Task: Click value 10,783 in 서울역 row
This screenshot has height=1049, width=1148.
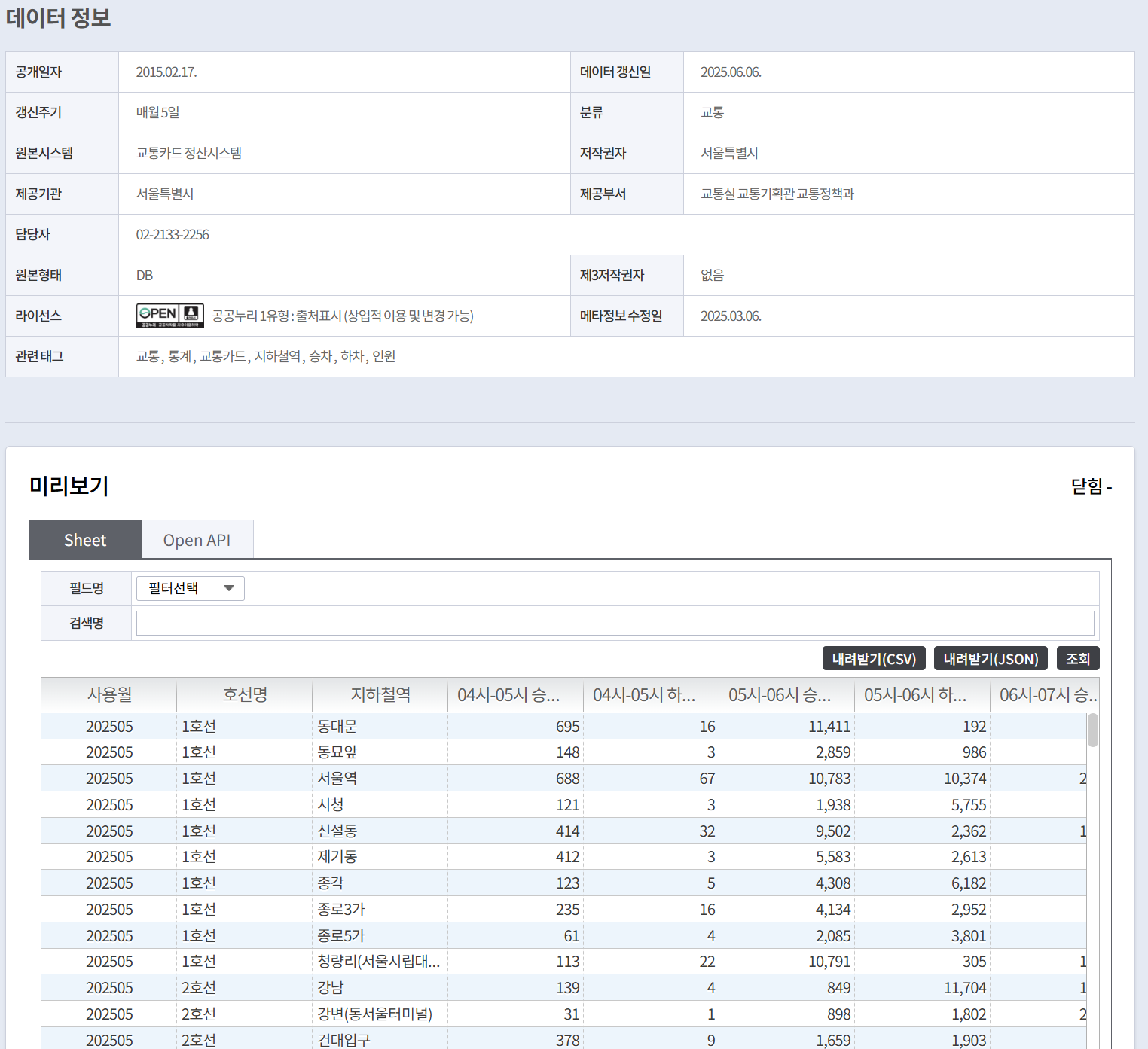Action: (829, 779)
